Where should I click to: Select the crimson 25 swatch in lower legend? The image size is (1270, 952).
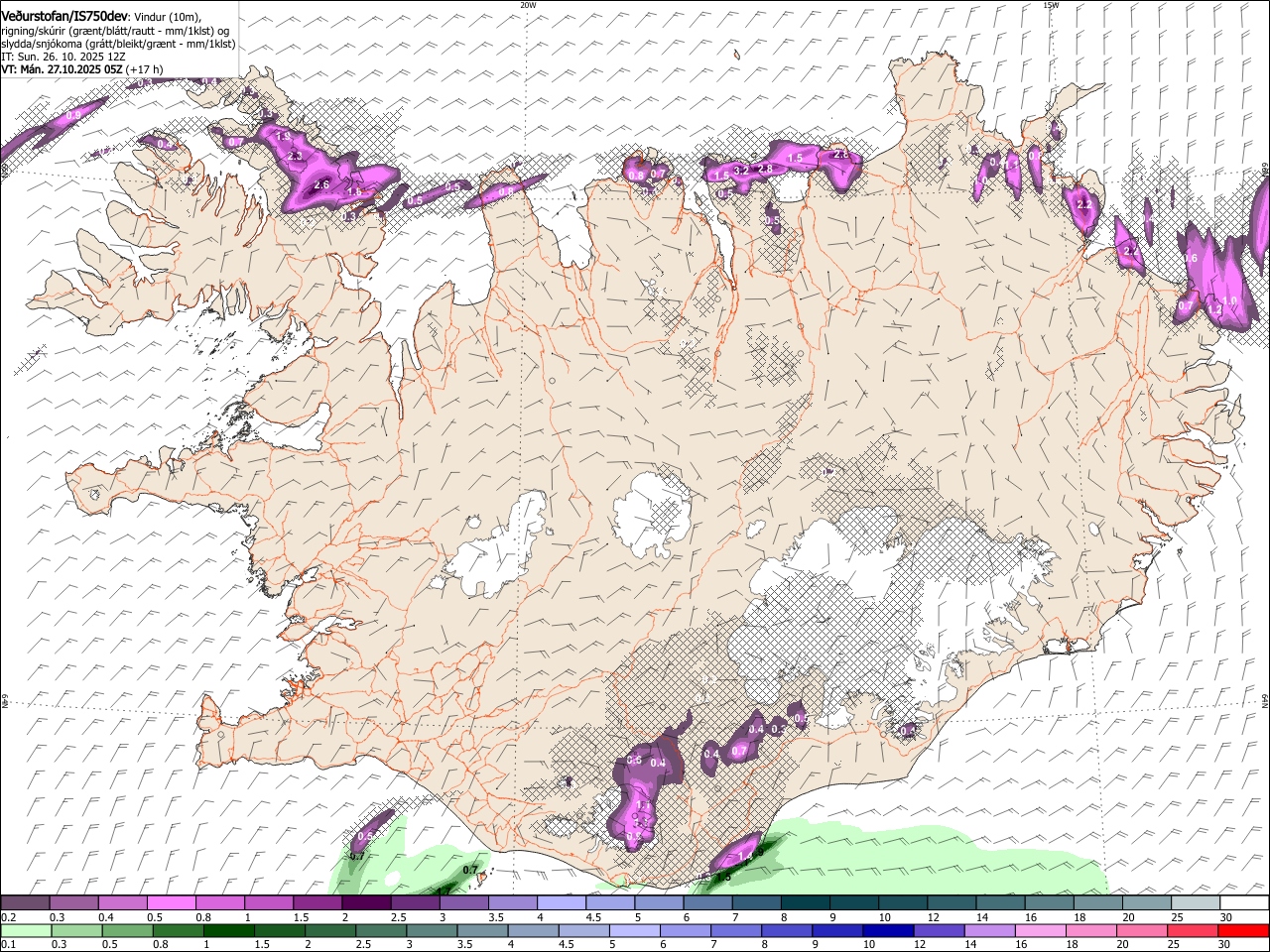(1194, 931)
